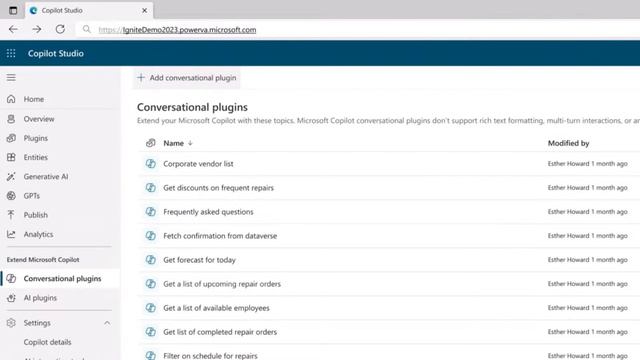Open the app launcher waffle icon

11,53
